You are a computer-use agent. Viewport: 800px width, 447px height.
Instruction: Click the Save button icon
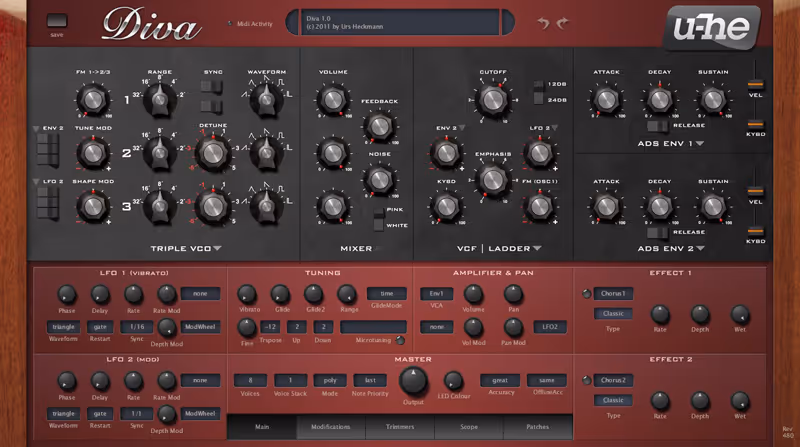coord(56,20)
